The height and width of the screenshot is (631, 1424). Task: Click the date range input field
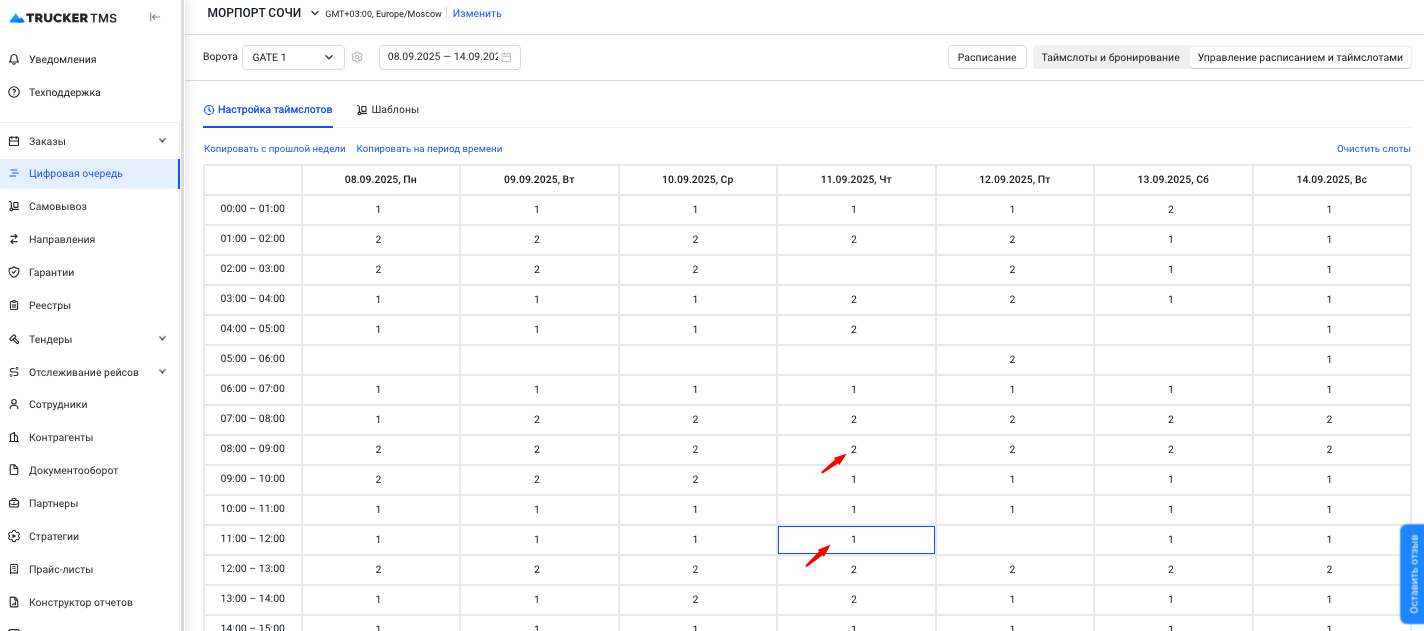(440, 58)
